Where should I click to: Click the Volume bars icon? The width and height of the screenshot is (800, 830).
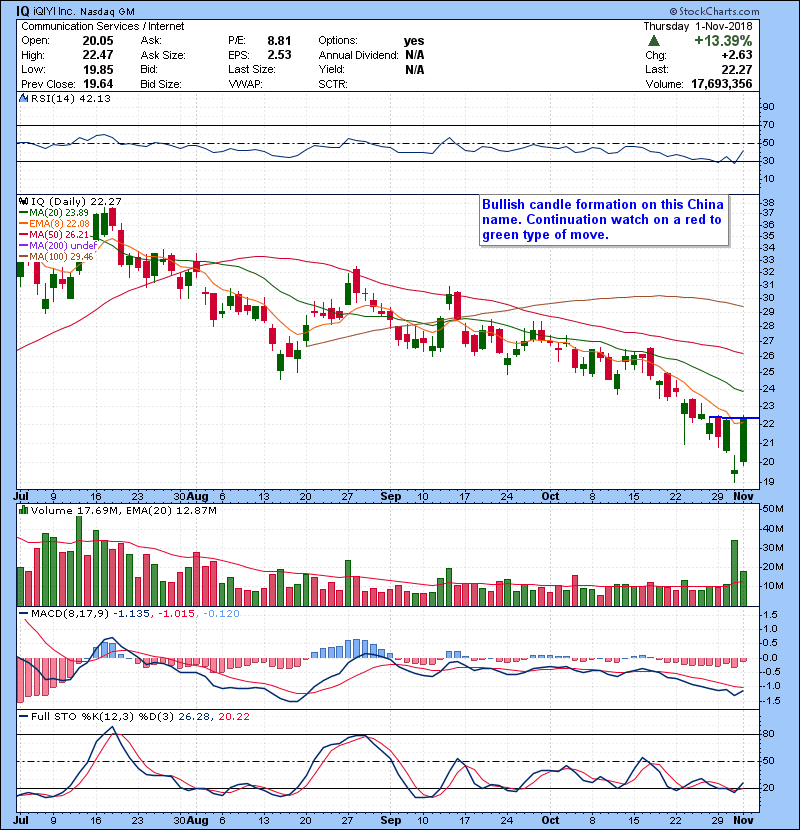point(23,510)
